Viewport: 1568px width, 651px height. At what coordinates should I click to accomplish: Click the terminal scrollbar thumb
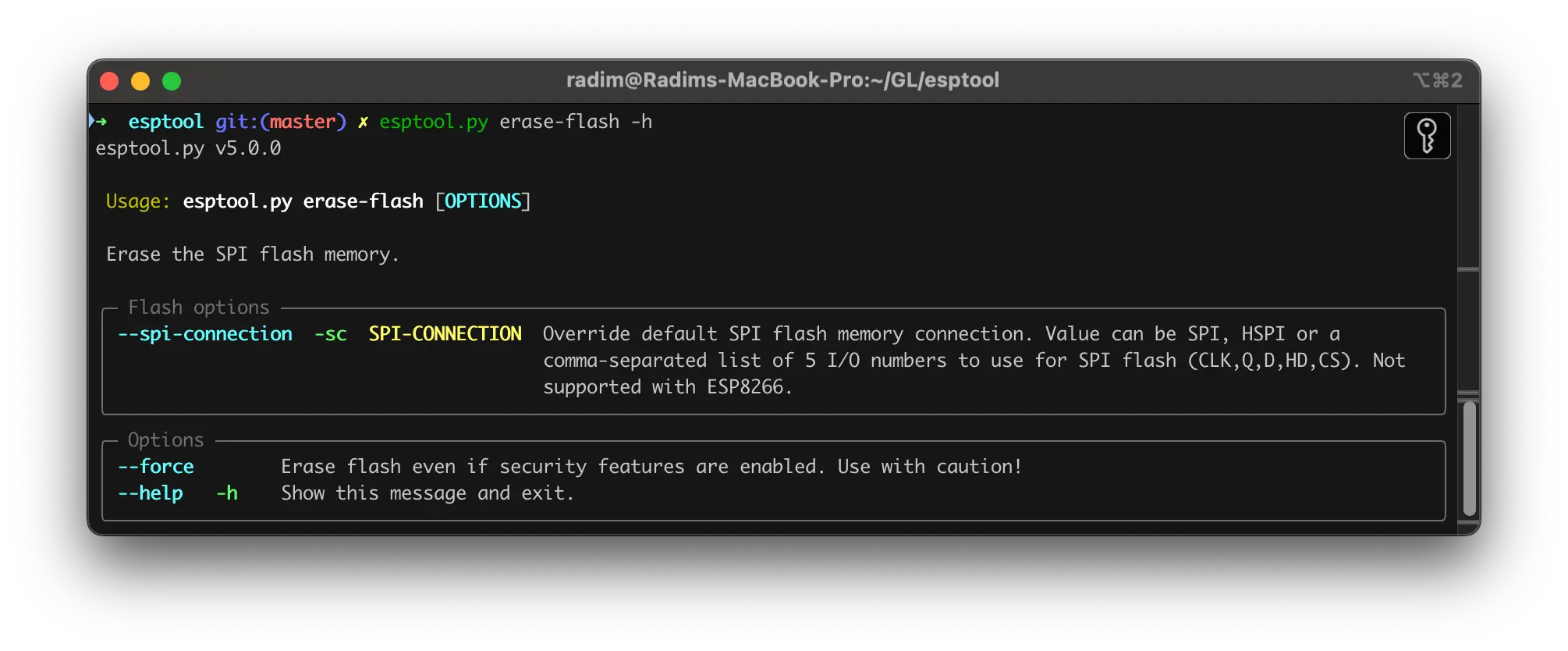(x=1469, y=458)
